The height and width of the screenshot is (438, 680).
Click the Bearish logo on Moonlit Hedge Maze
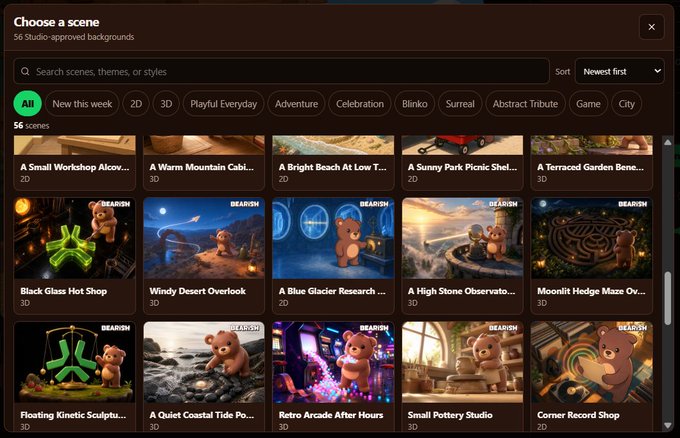click(632, 204)
